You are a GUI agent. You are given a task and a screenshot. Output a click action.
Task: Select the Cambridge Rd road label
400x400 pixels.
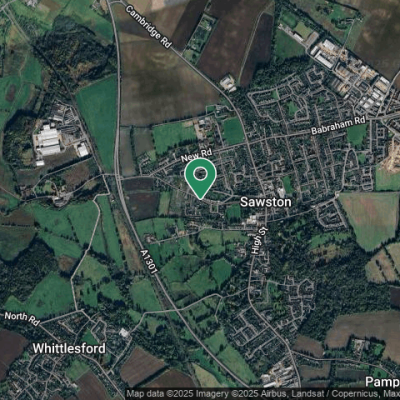[x=149, y=27]
